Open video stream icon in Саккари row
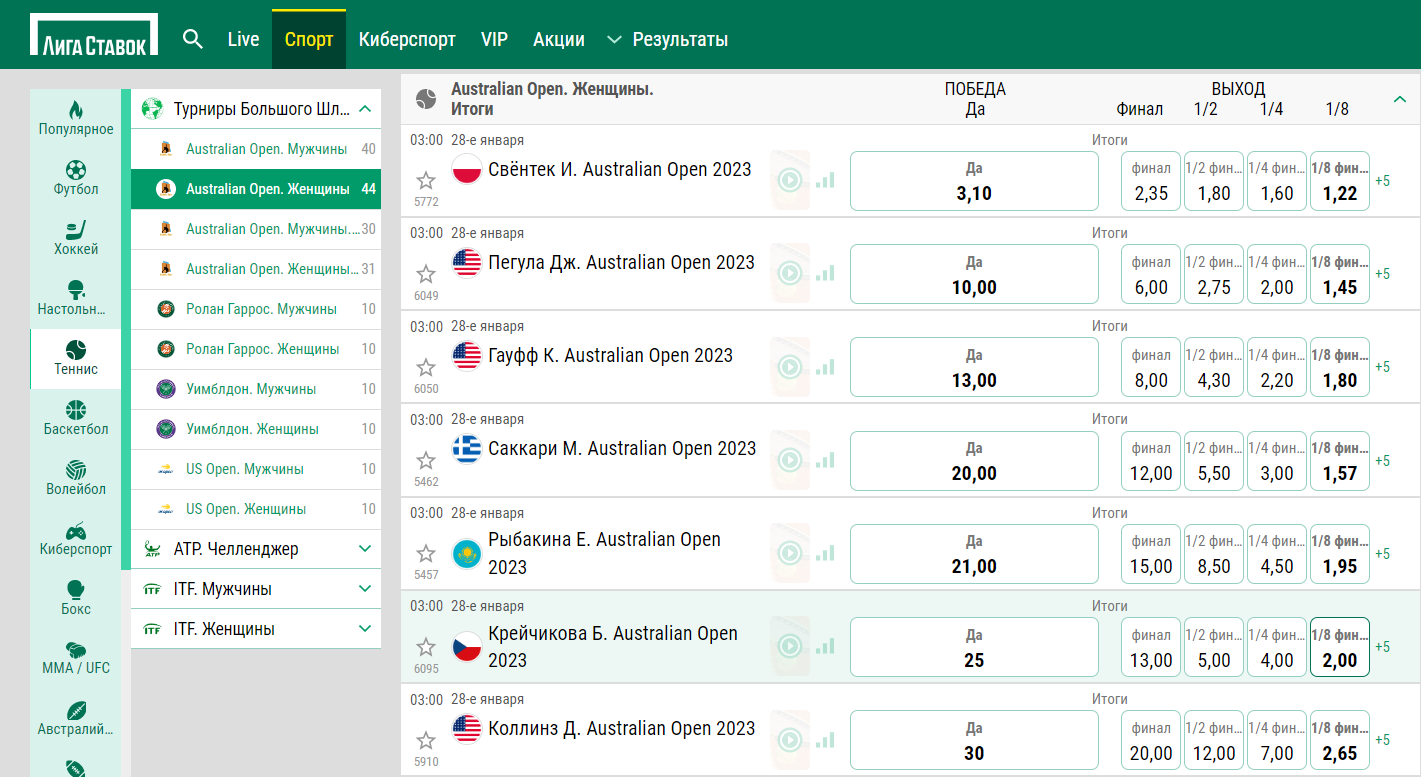This screenshot has height=777, width=1421. [x=791, y=460]
